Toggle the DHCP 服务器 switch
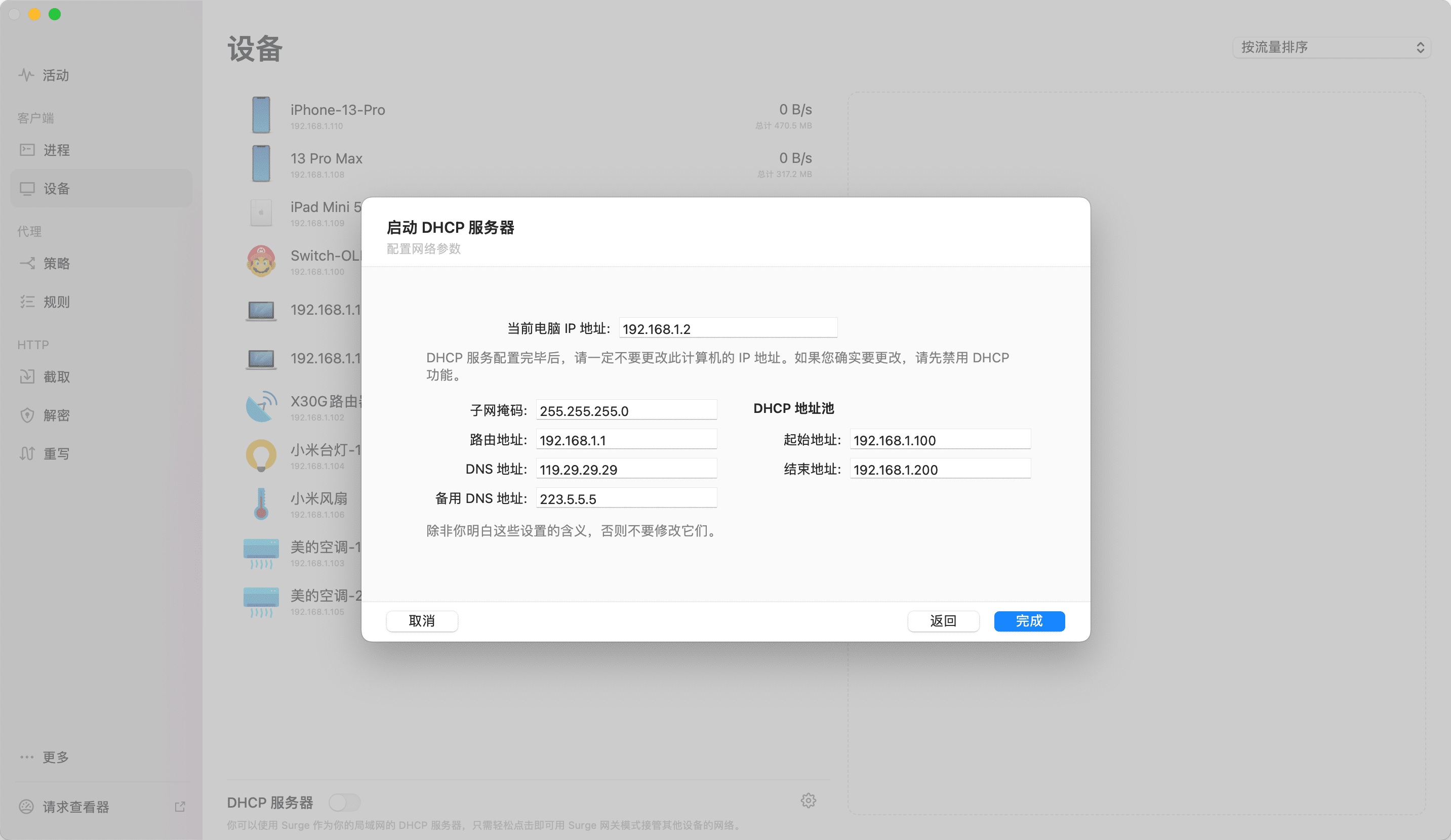This screenshot has width=1451, height=840. [x=344, y=802]
